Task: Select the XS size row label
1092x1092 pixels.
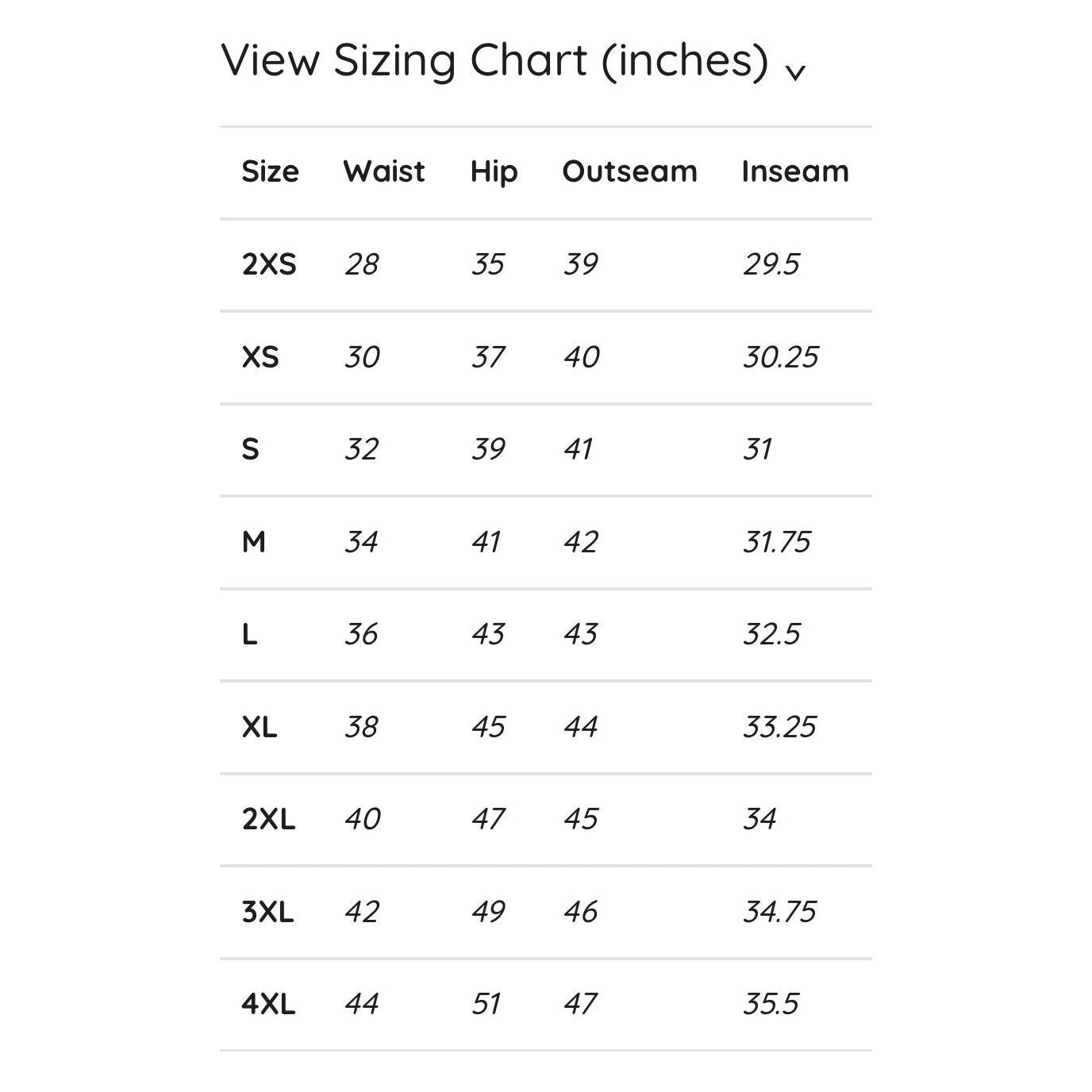Action: (260, 357)
